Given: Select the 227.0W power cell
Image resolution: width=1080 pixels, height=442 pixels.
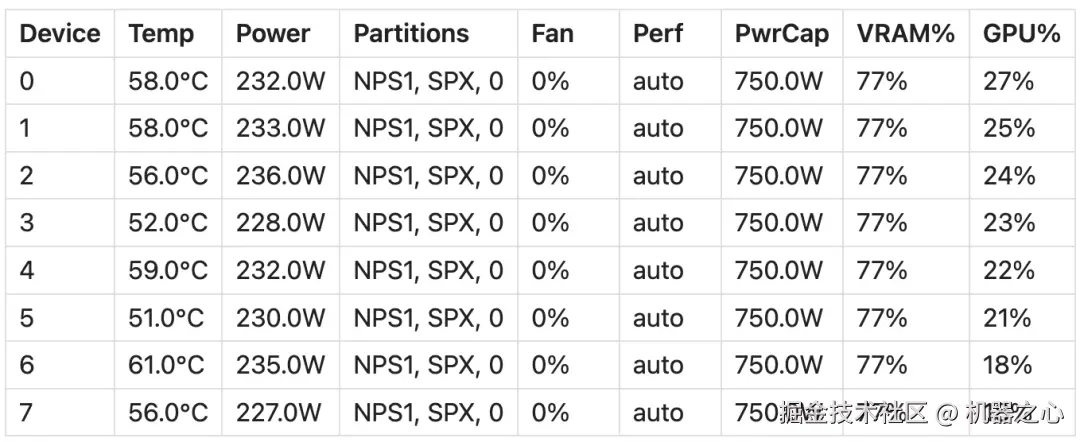Looking at the screenshot, I should [279, 412].
